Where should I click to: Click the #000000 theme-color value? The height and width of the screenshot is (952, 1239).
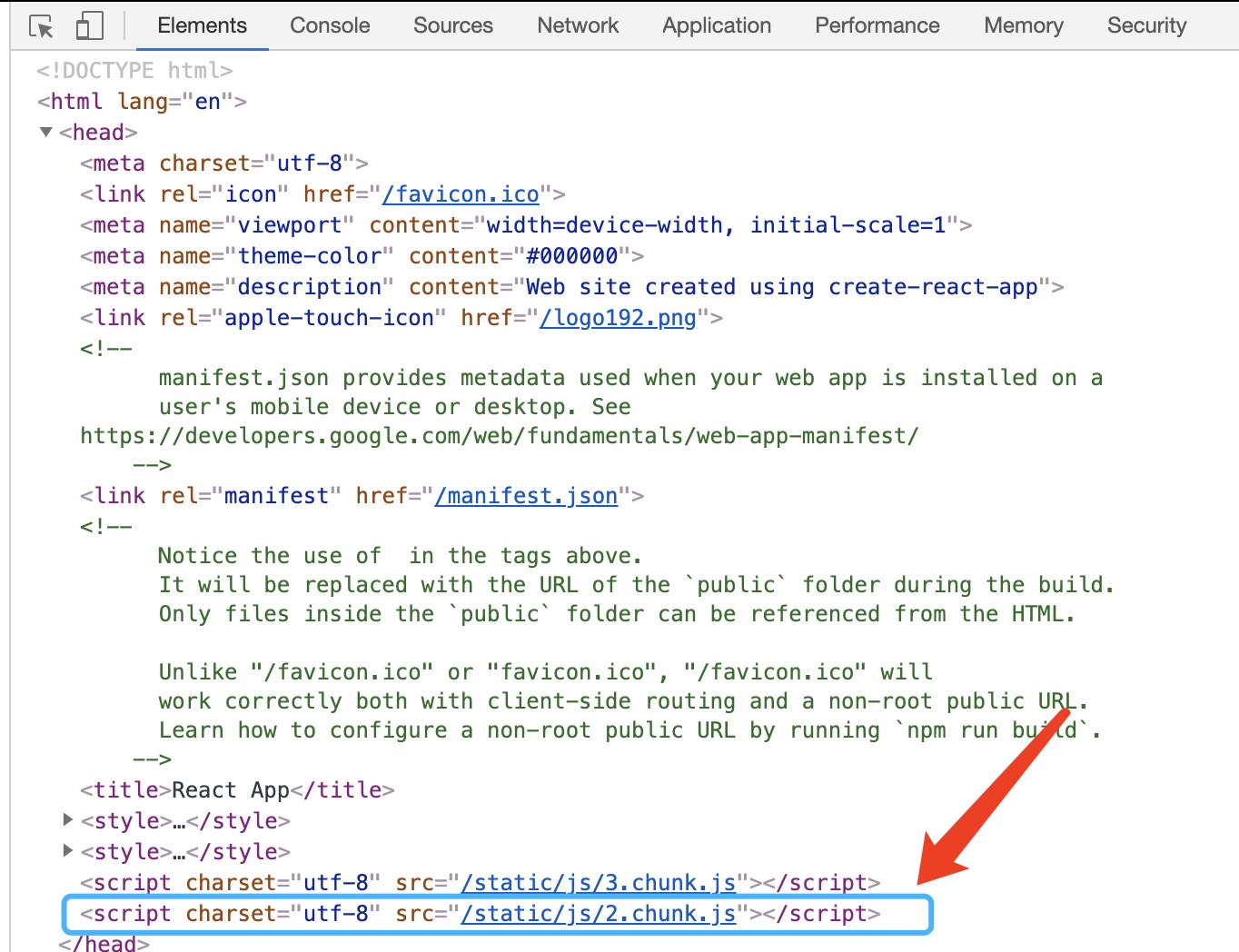point(572,256)
